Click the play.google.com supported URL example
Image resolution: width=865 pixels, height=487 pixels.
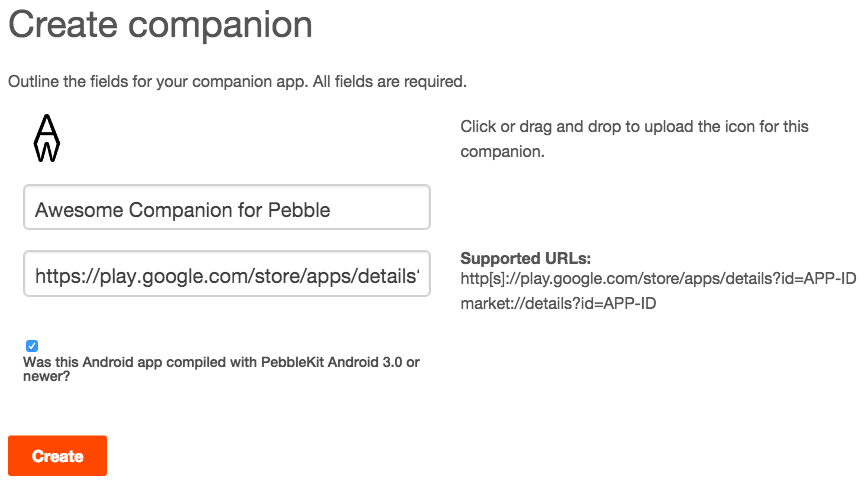click(x=658, y=277)
